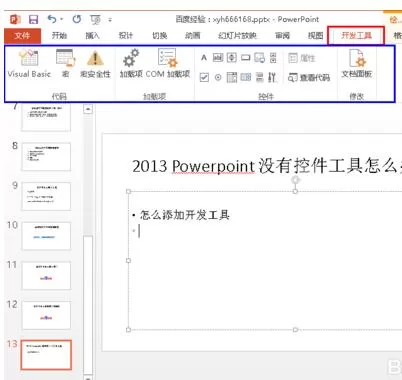Select the Check Box control

click(204, 78)
